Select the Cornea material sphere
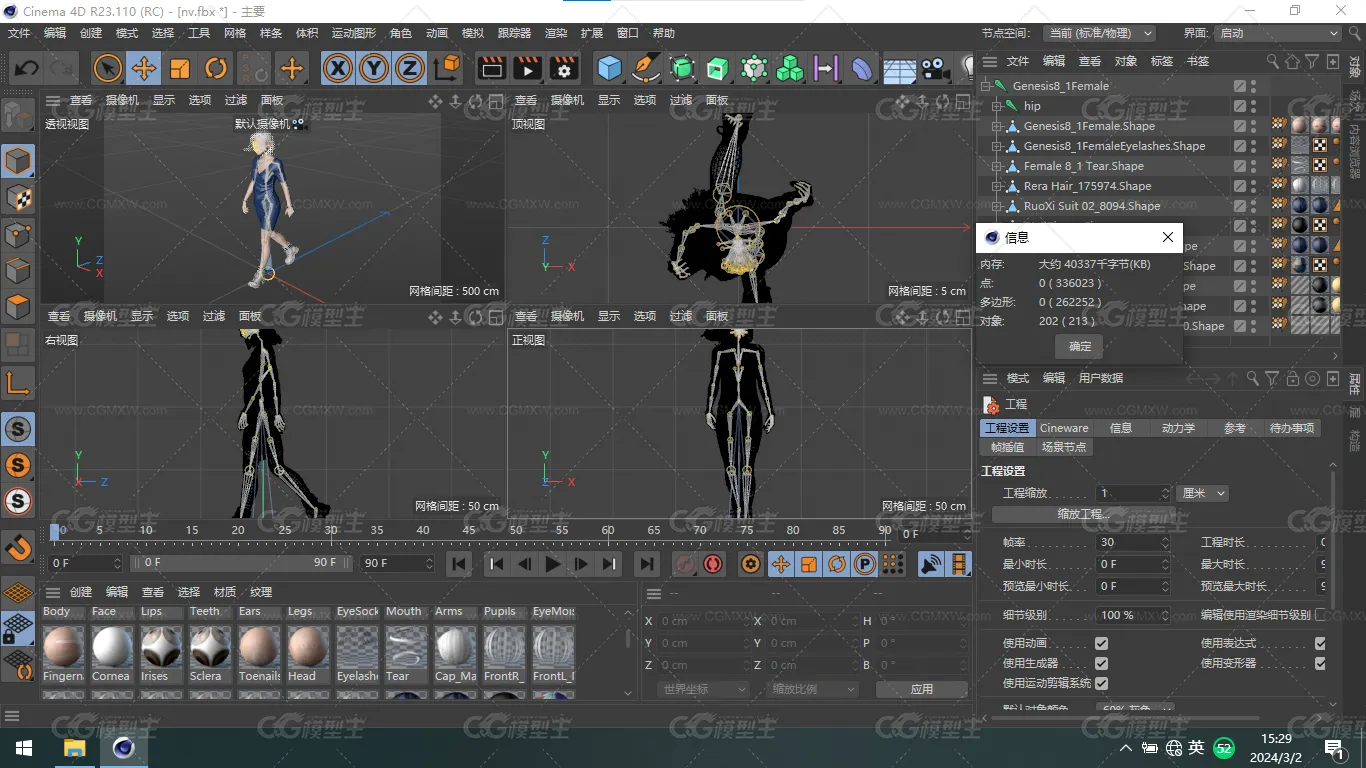Viewport: 1366px width, 768px height. coord(111,647)
